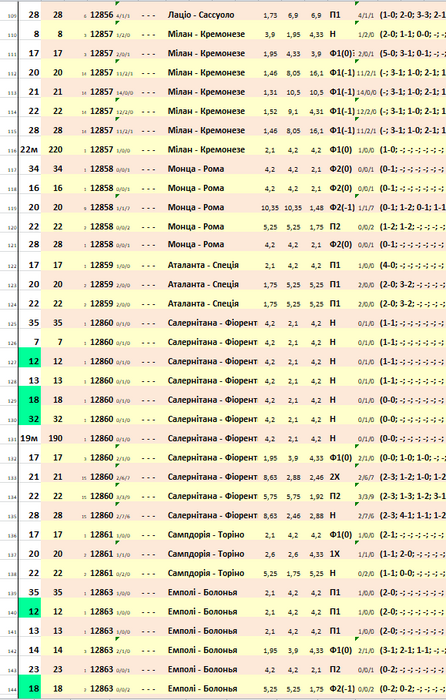Viewport: 446px width, 700px height.
Task: Select scores cell starting (1-1; 2-0; for Сампдорія
Action: click(412, 554)
